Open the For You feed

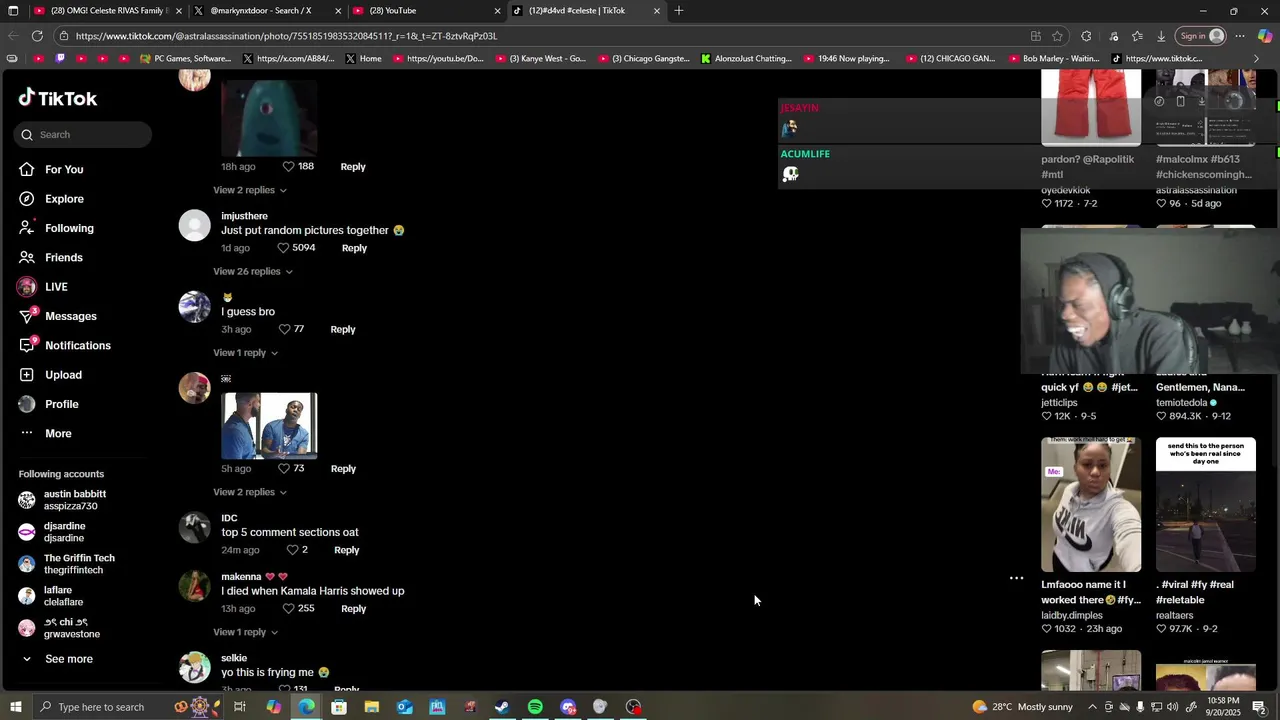point(64,169)
